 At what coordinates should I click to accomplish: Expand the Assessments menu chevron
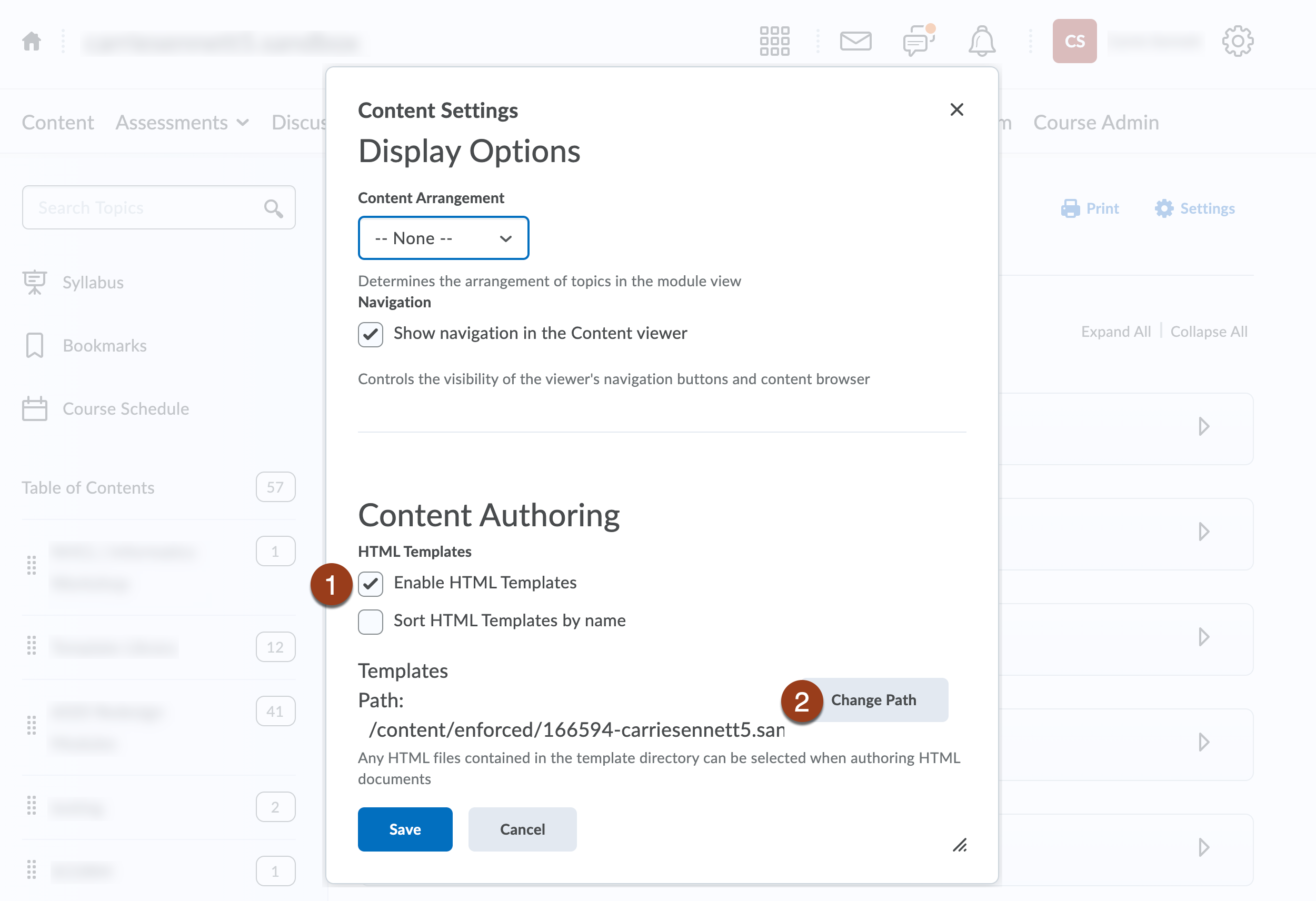[242, 123]
